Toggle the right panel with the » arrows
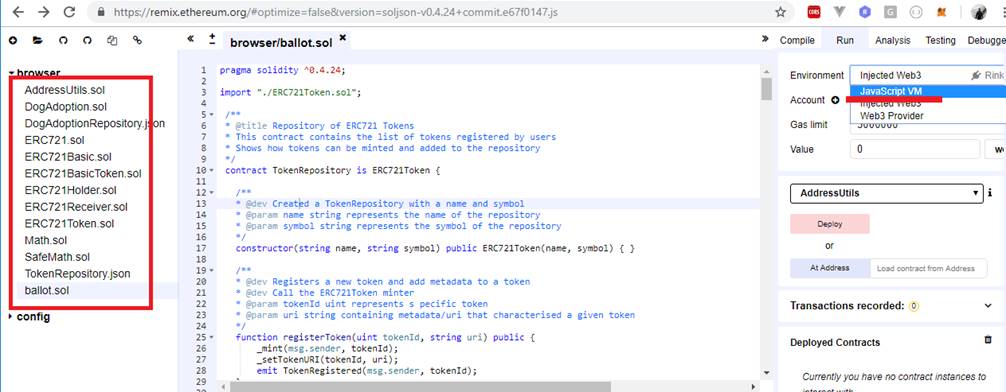Viewport: 1006px width, 392px height. click(x=765, y=38)
